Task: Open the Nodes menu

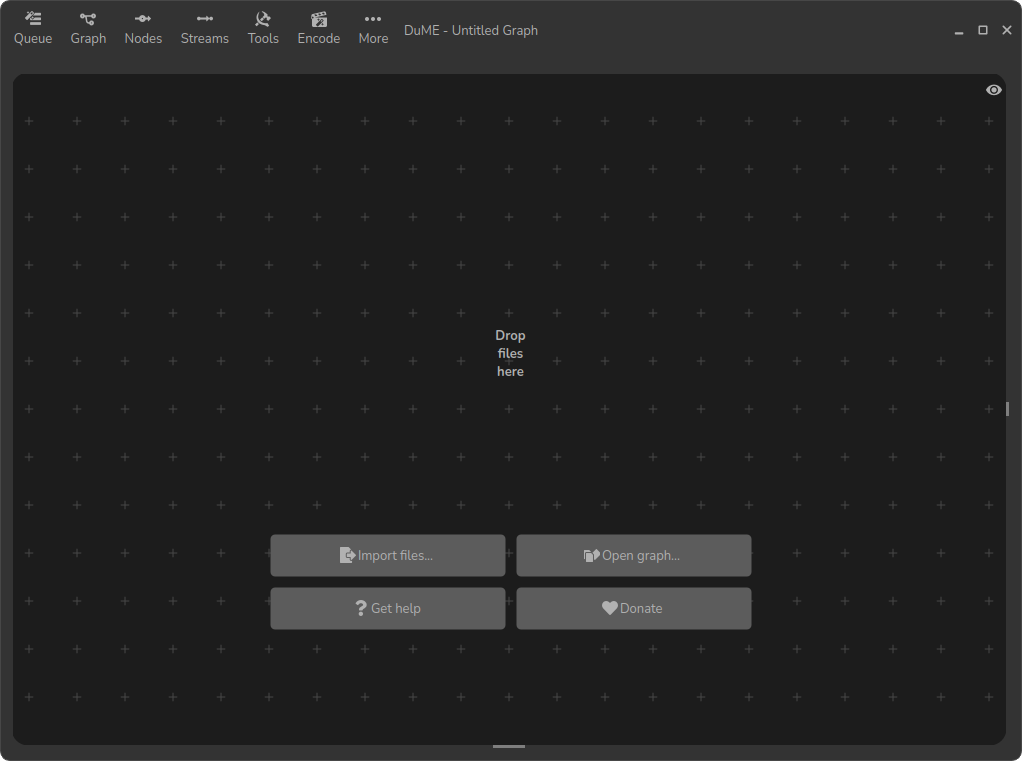Action: coord(143,27)
